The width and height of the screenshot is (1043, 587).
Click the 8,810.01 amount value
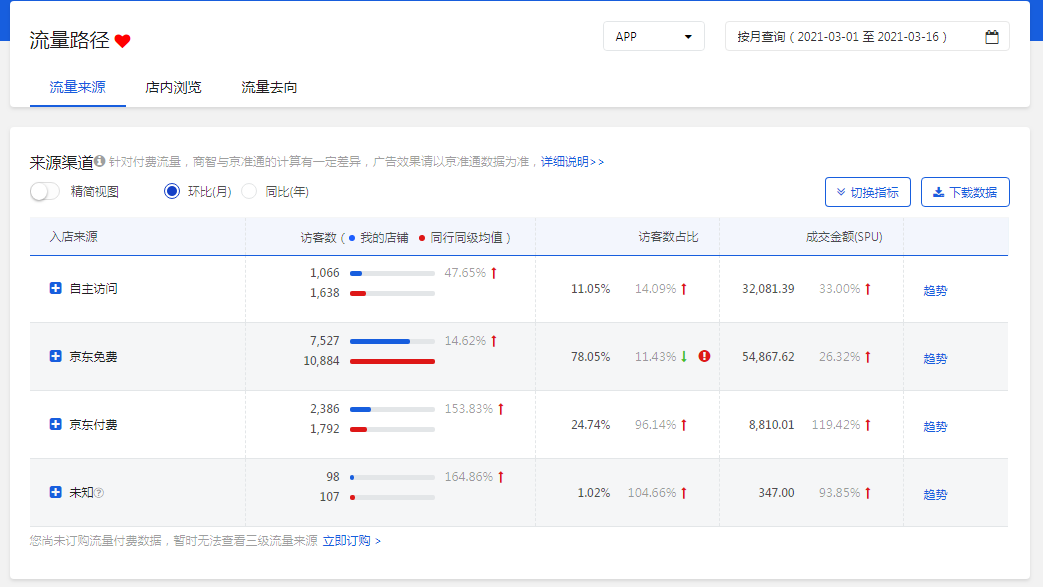772,425
